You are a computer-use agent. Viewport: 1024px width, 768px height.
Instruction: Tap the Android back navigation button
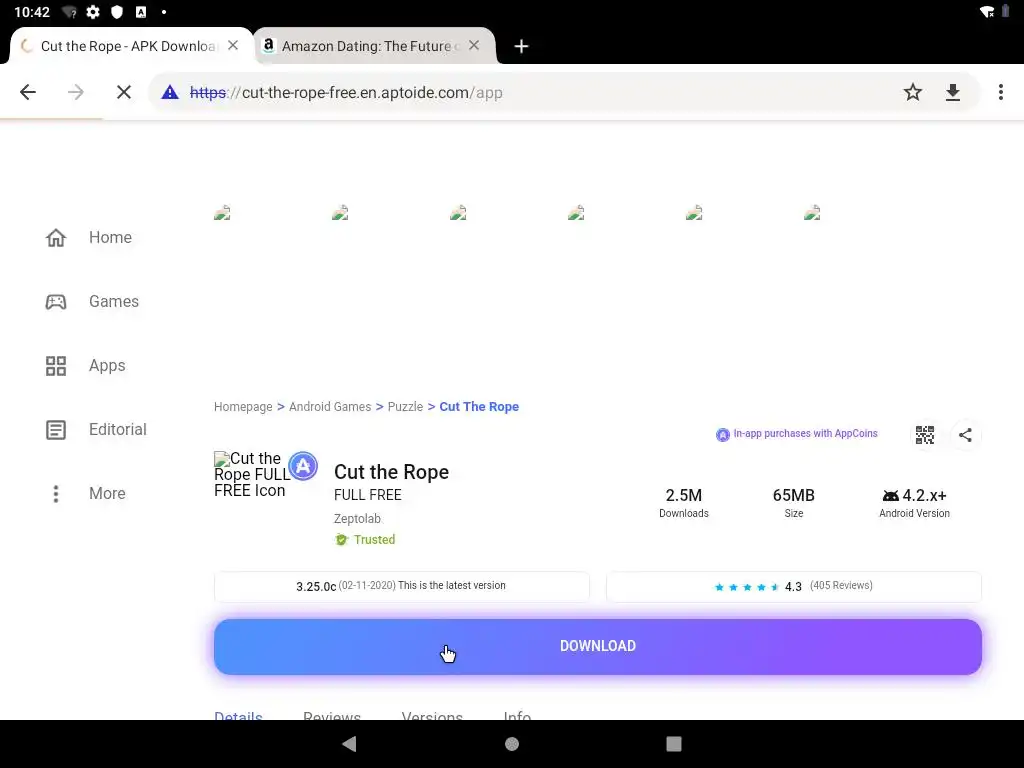[349, 744]
